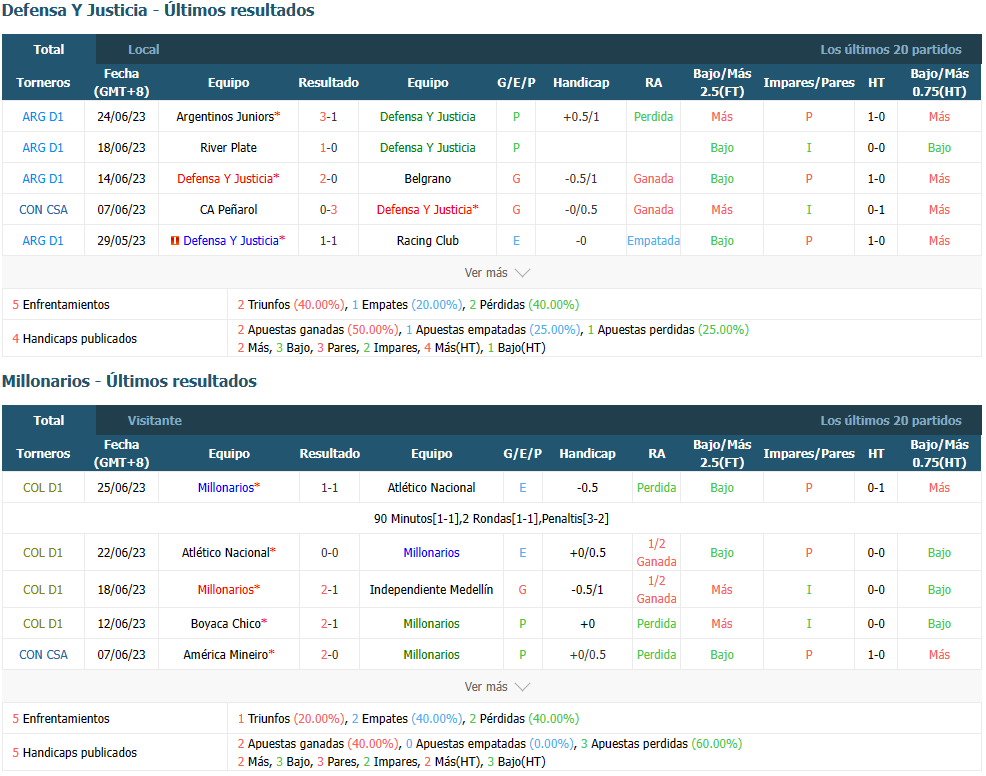Switch to the Local tab
Screen dimensions: 986x776
(143, 49)
